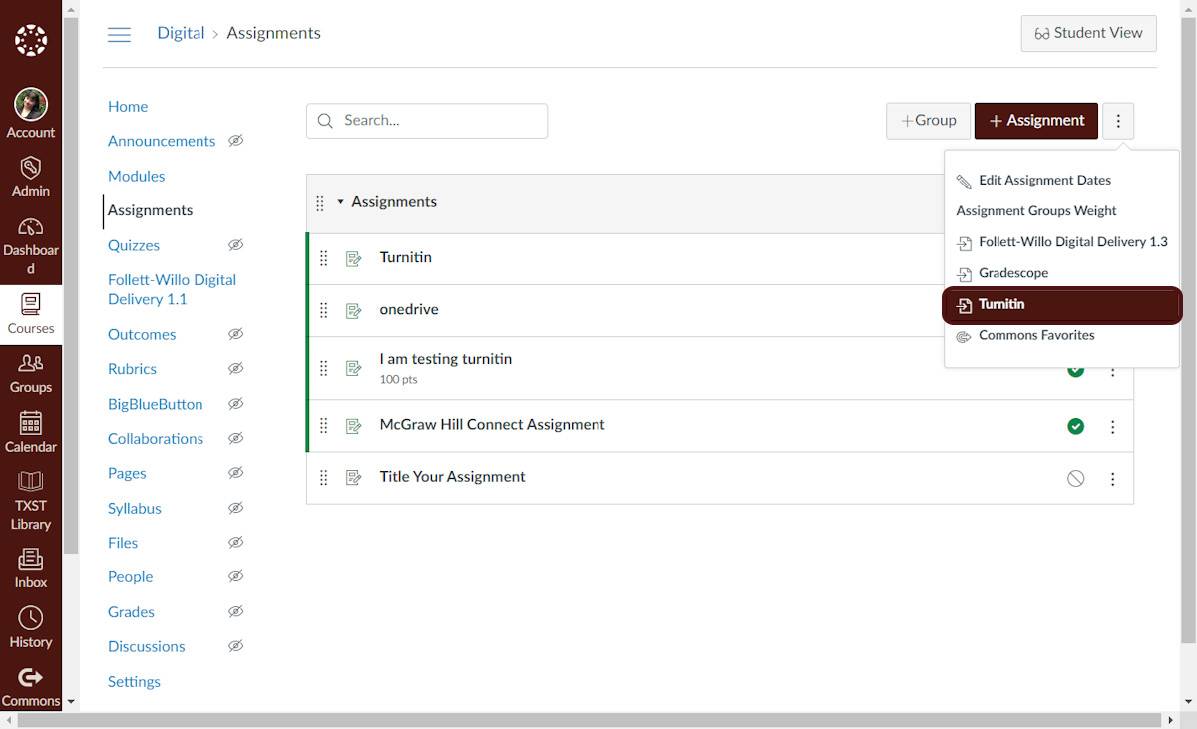The width and height of the screenshot is (1197, 729).
Task: Toggle the hamburger course menu icon
Action: click(x=119, y=34)
